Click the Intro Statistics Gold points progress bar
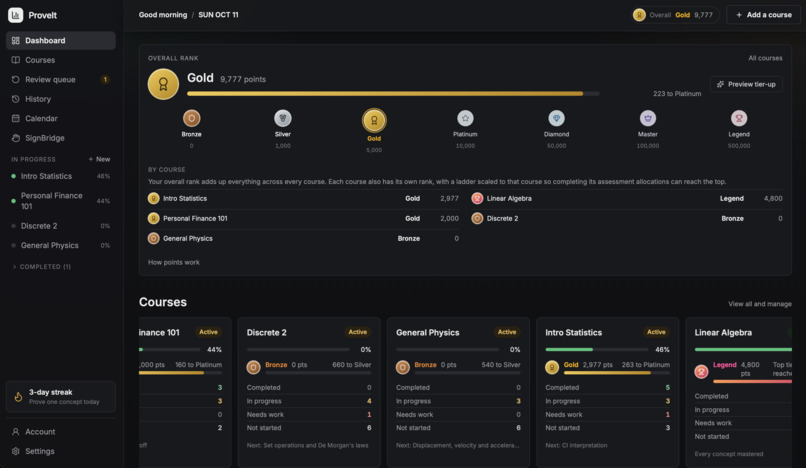The image size is (806, 468). (617, 373)
